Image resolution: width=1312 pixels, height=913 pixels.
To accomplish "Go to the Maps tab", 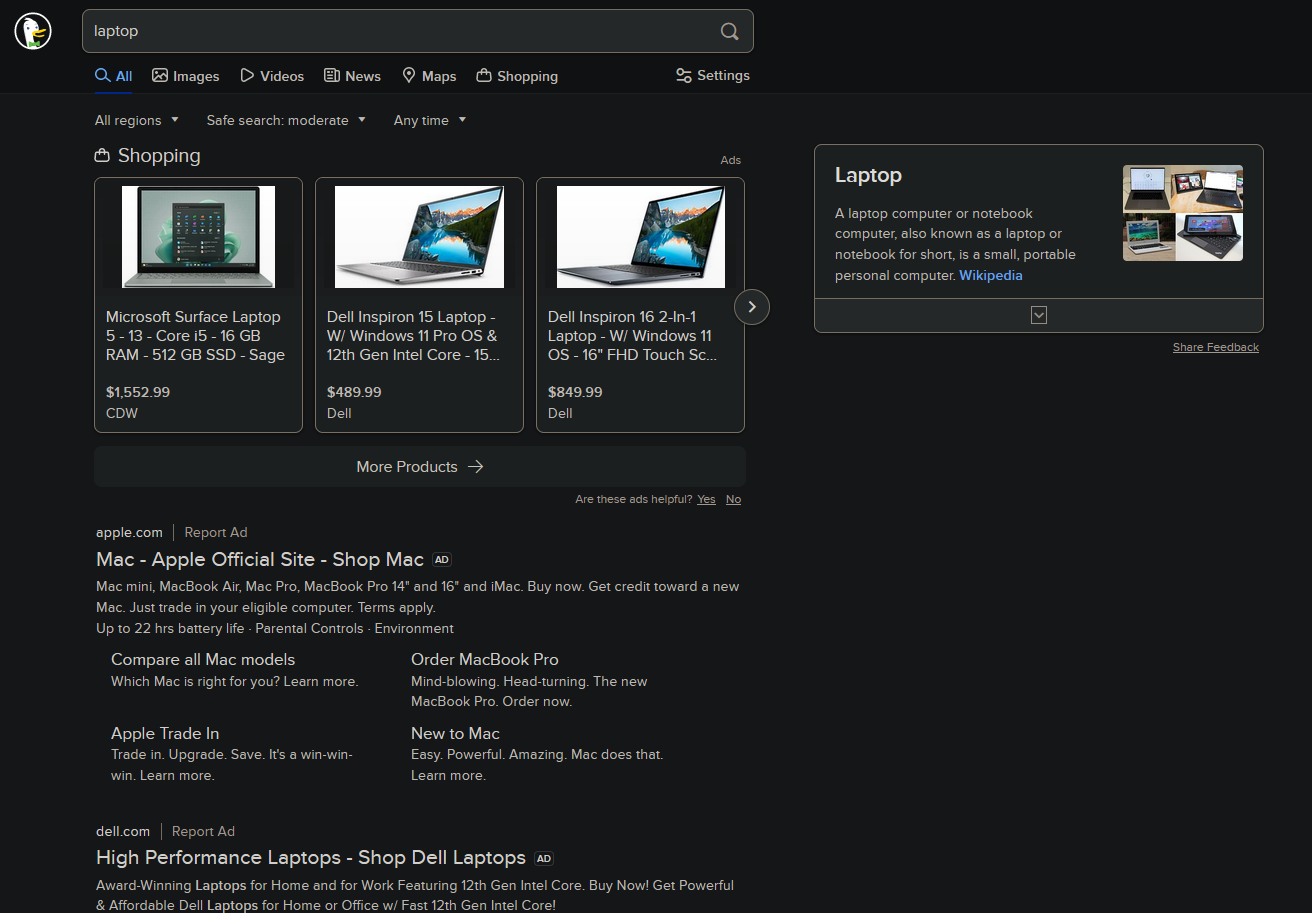I will [x=429, y=76].
